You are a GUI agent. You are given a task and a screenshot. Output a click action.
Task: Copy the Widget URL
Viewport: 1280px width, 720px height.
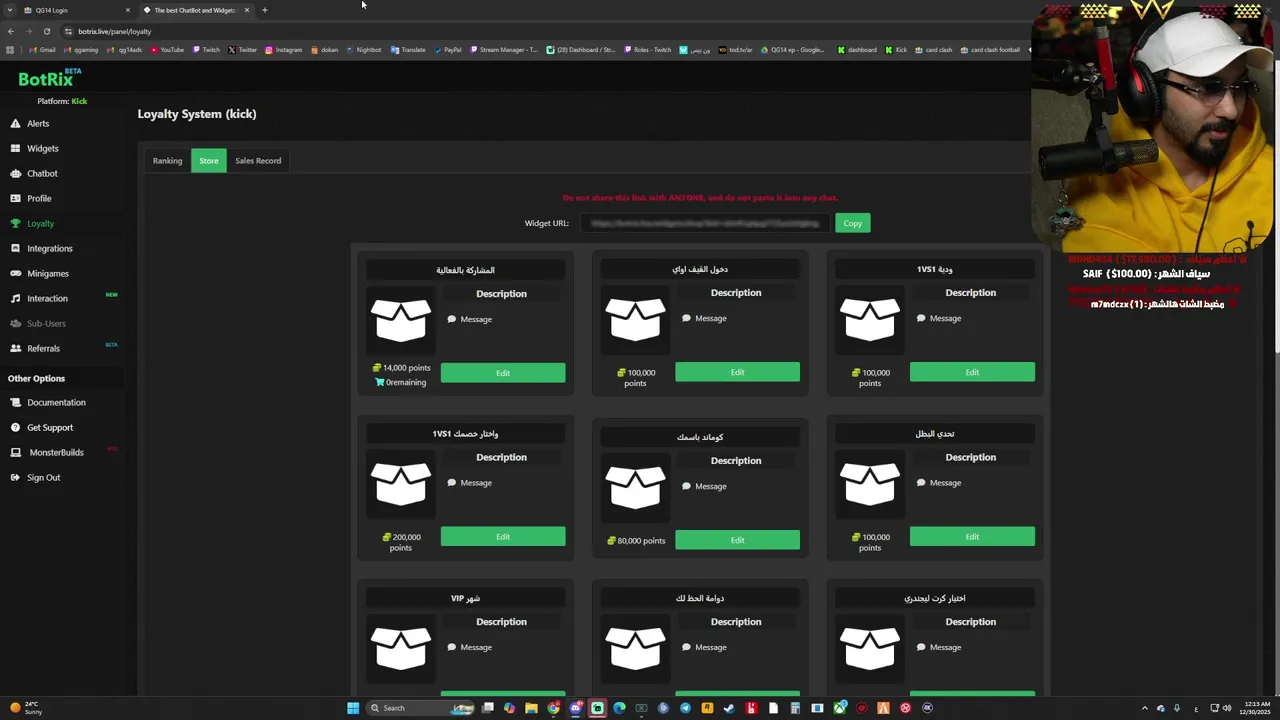tap(852, 223)
